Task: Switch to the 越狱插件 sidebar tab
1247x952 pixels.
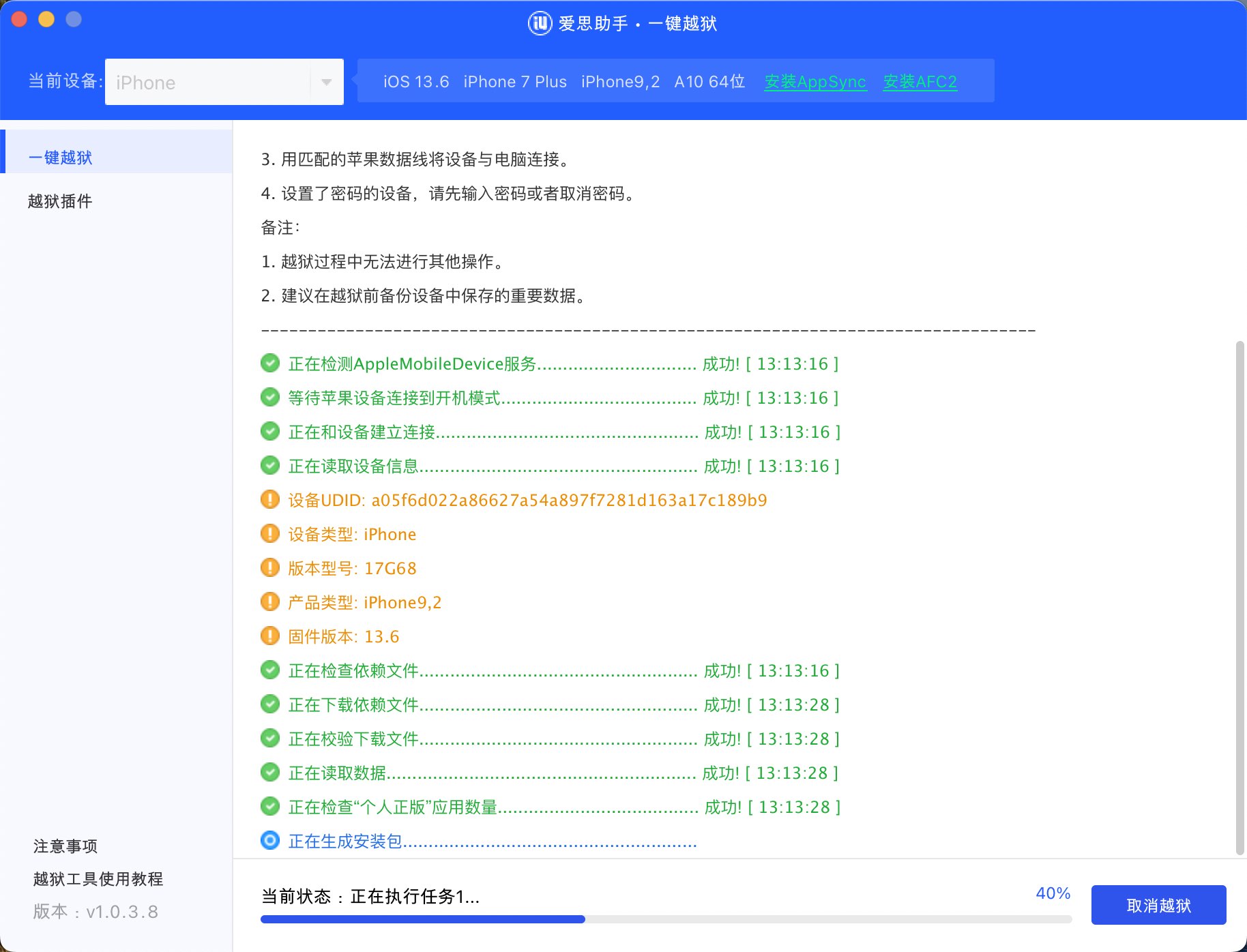Action: [x=60, y=201]
